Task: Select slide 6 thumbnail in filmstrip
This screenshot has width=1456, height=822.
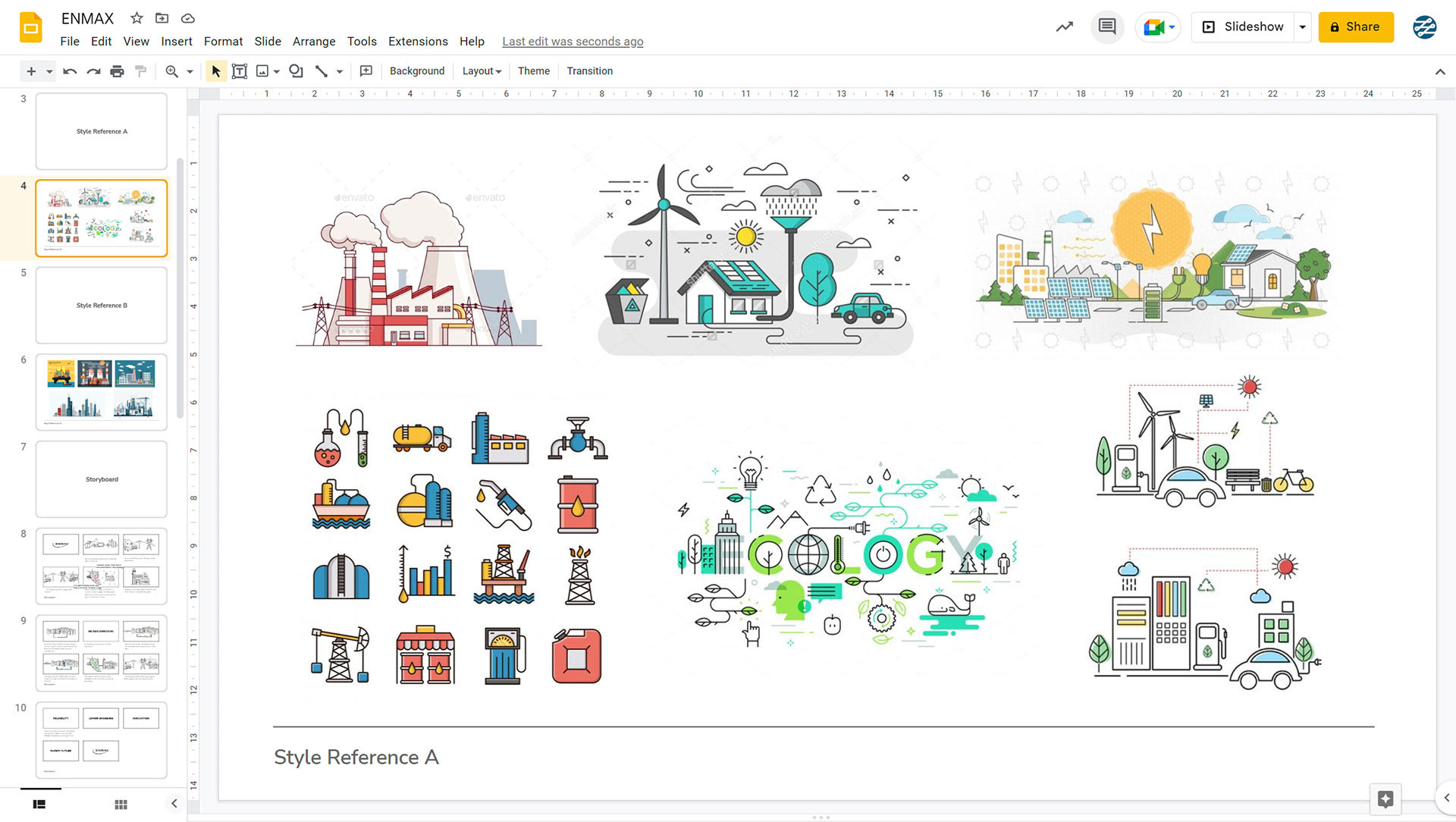Action: tap(101, 391)
